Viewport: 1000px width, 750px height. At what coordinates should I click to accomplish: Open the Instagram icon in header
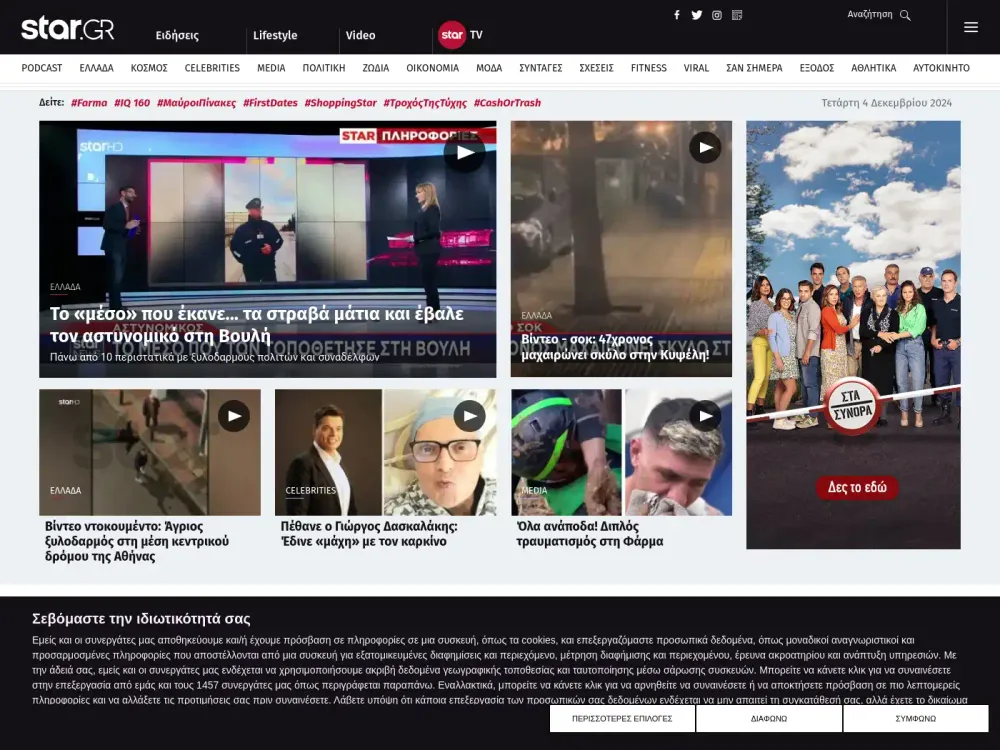[x=717, y=15]
